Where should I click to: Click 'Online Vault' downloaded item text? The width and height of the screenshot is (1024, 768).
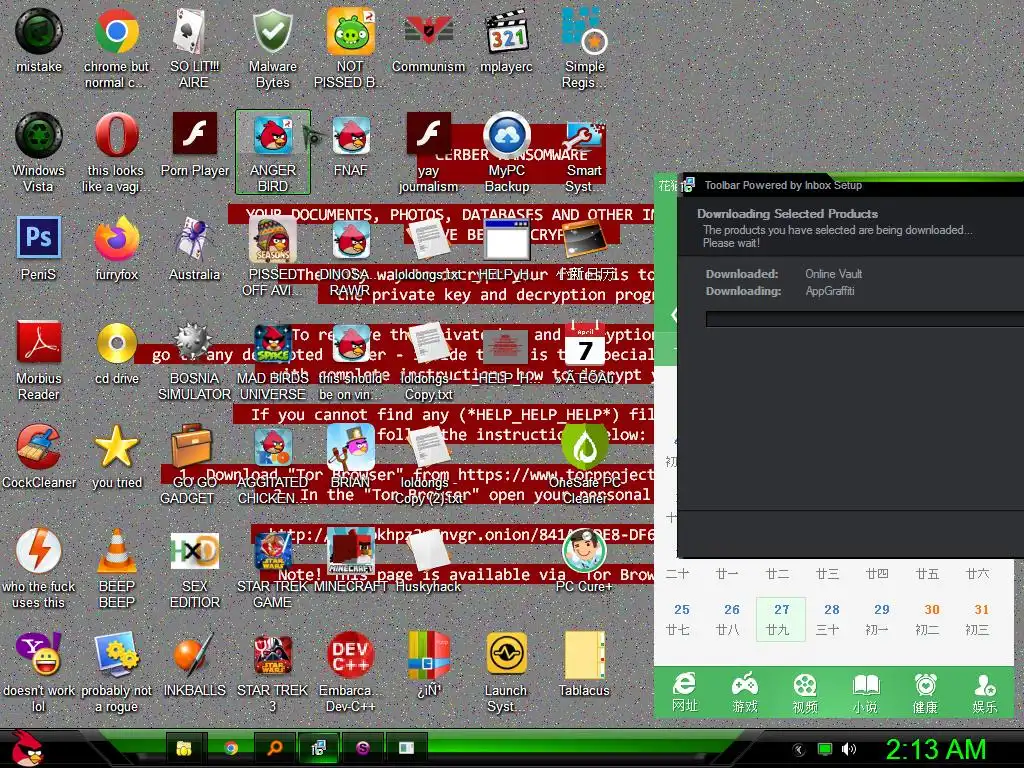833,274
